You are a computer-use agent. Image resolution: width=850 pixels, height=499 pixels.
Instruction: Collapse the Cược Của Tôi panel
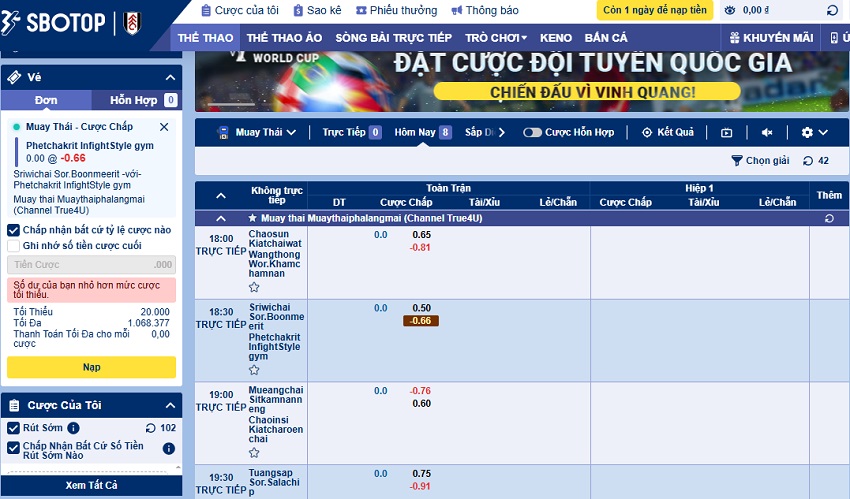pyautogui.click(x=170, y=405)
